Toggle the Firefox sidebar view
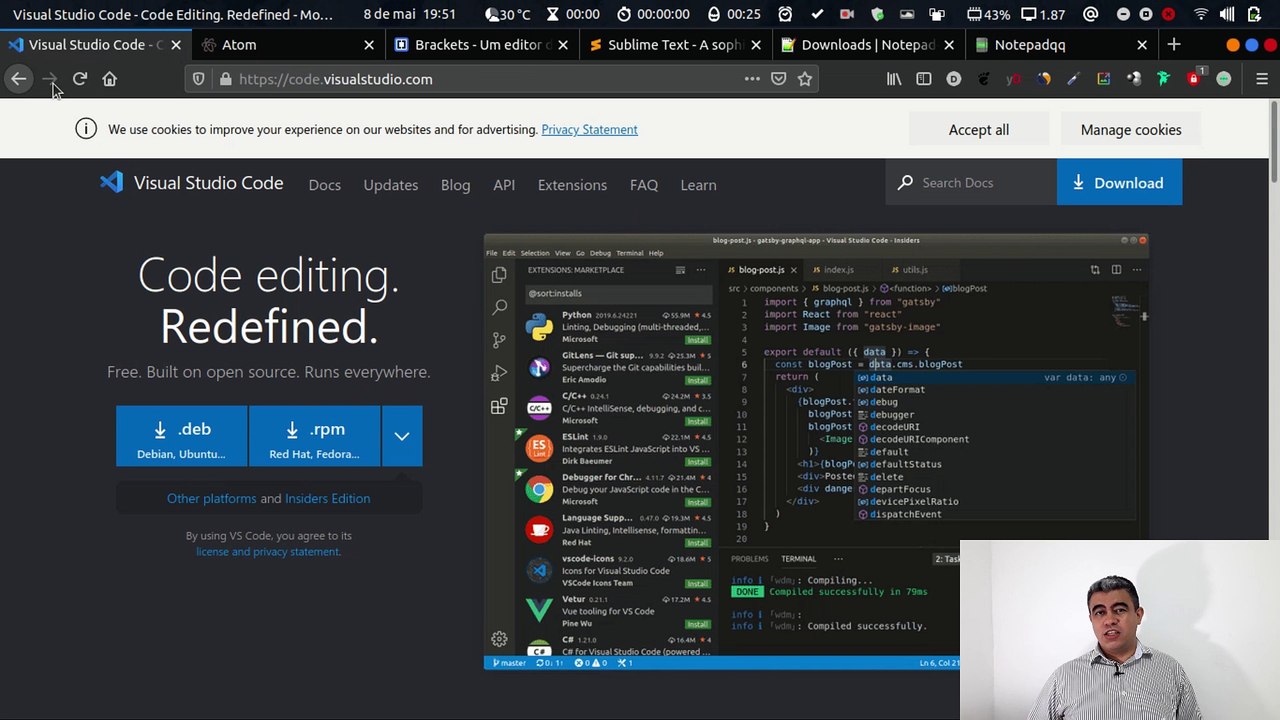Viewport: 1280px width, 720px height. pos(924,79)
